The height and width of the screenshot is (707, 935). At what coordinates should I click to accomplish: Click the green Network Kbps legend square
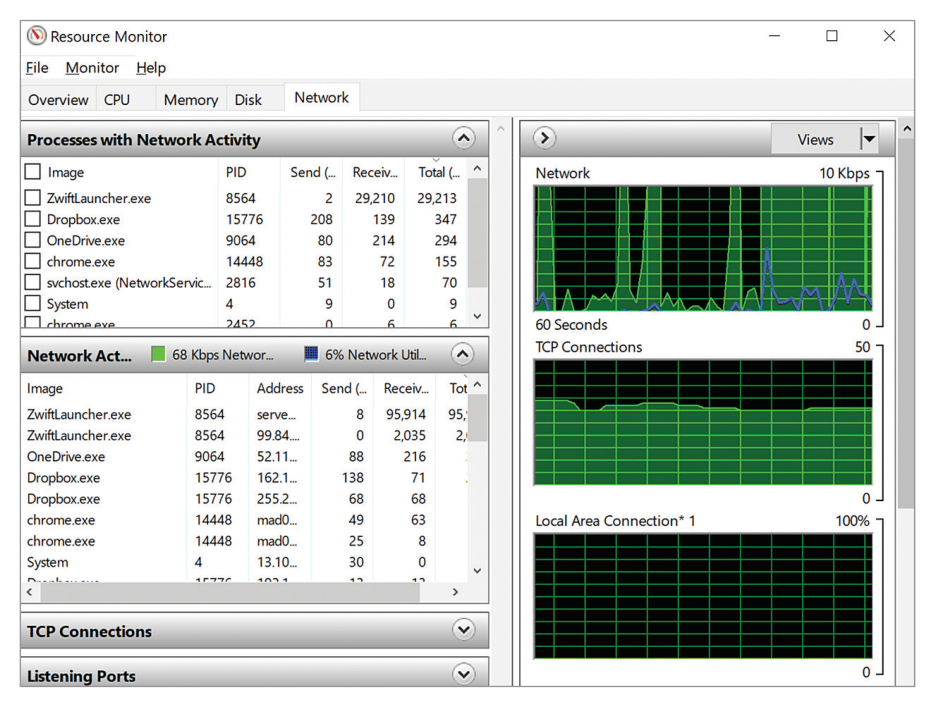pos(158,354)
